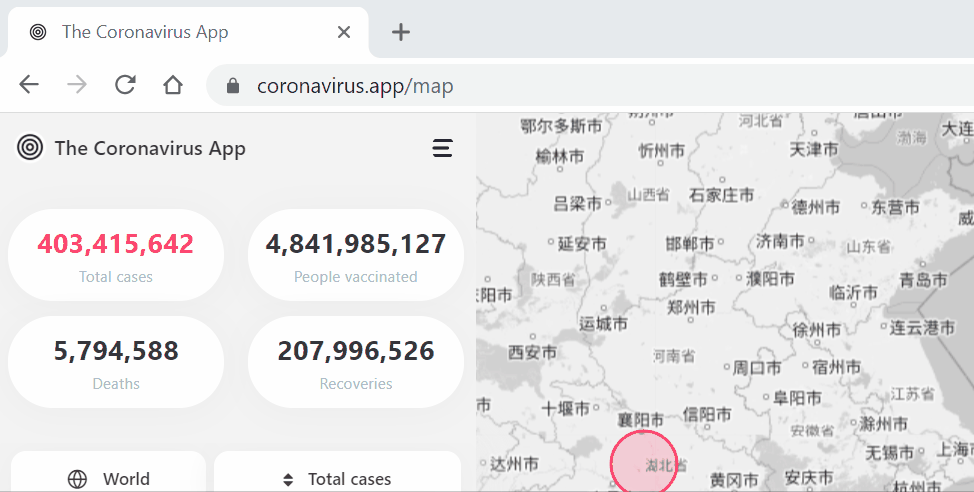Image resolution: width=974 pixels, height=492 pixels.
Task: Click 邯郸市 label on the map
Action: click(690, 244)
